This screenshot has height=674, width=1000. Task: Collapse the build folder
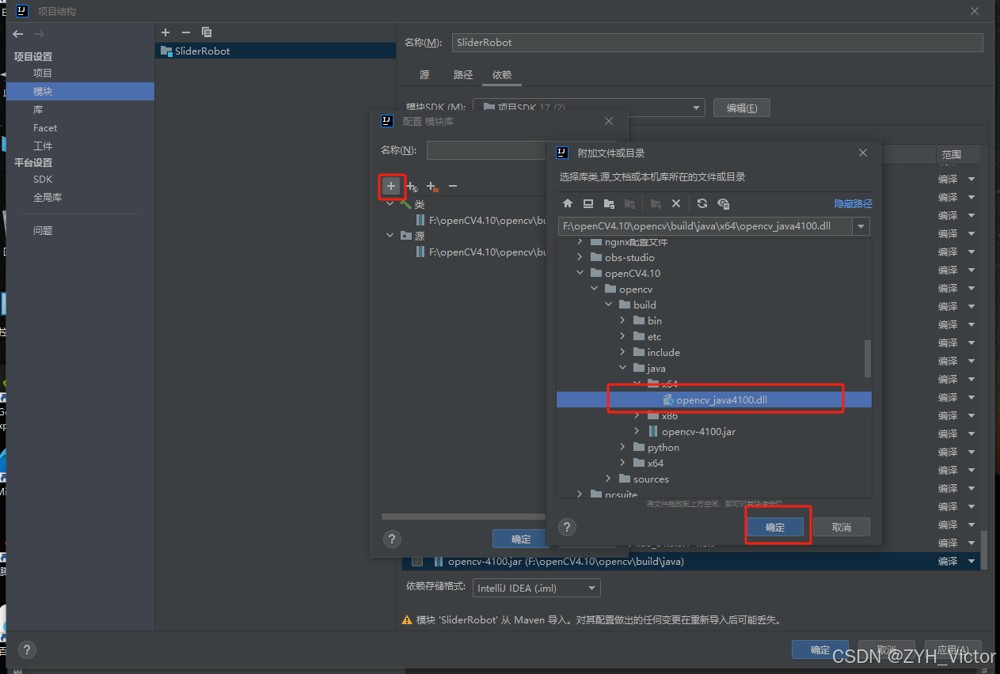click(x=608, y=305)
